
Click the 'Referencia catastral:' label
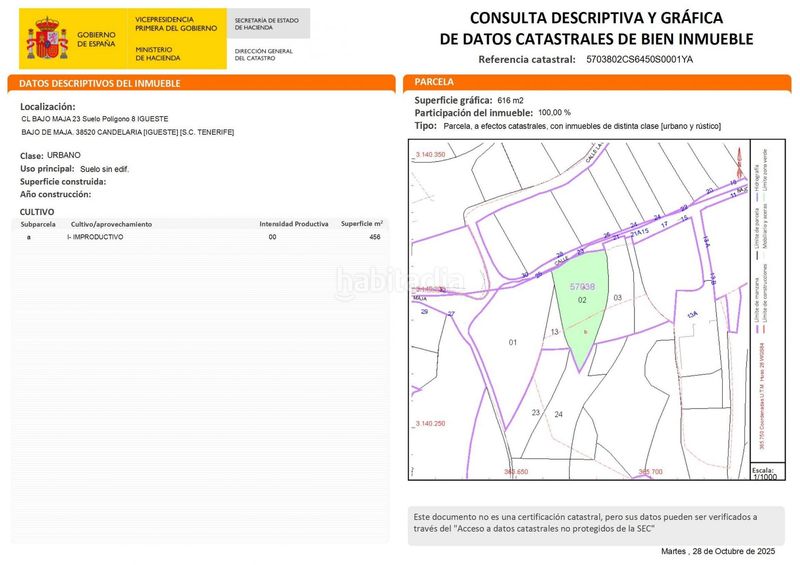click(527, 59)
